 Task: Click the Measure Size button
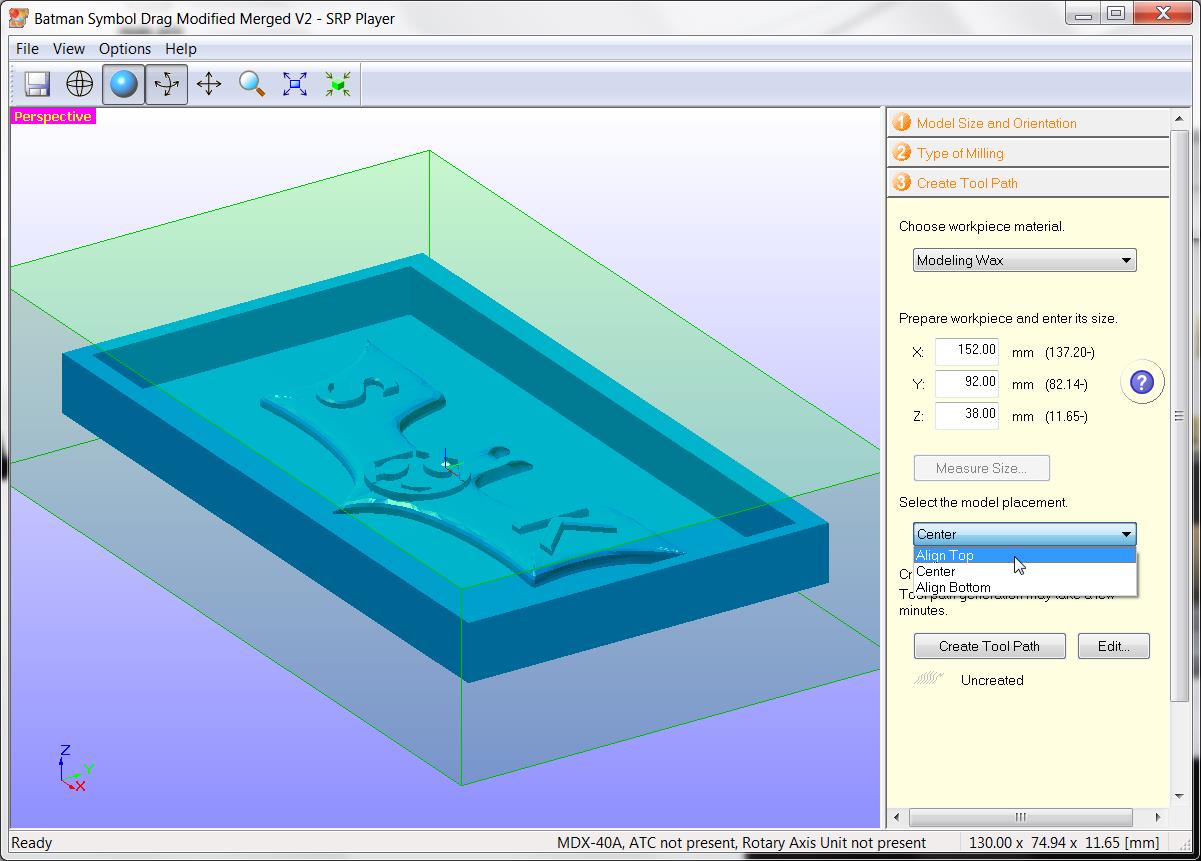[x=982, y=468]
